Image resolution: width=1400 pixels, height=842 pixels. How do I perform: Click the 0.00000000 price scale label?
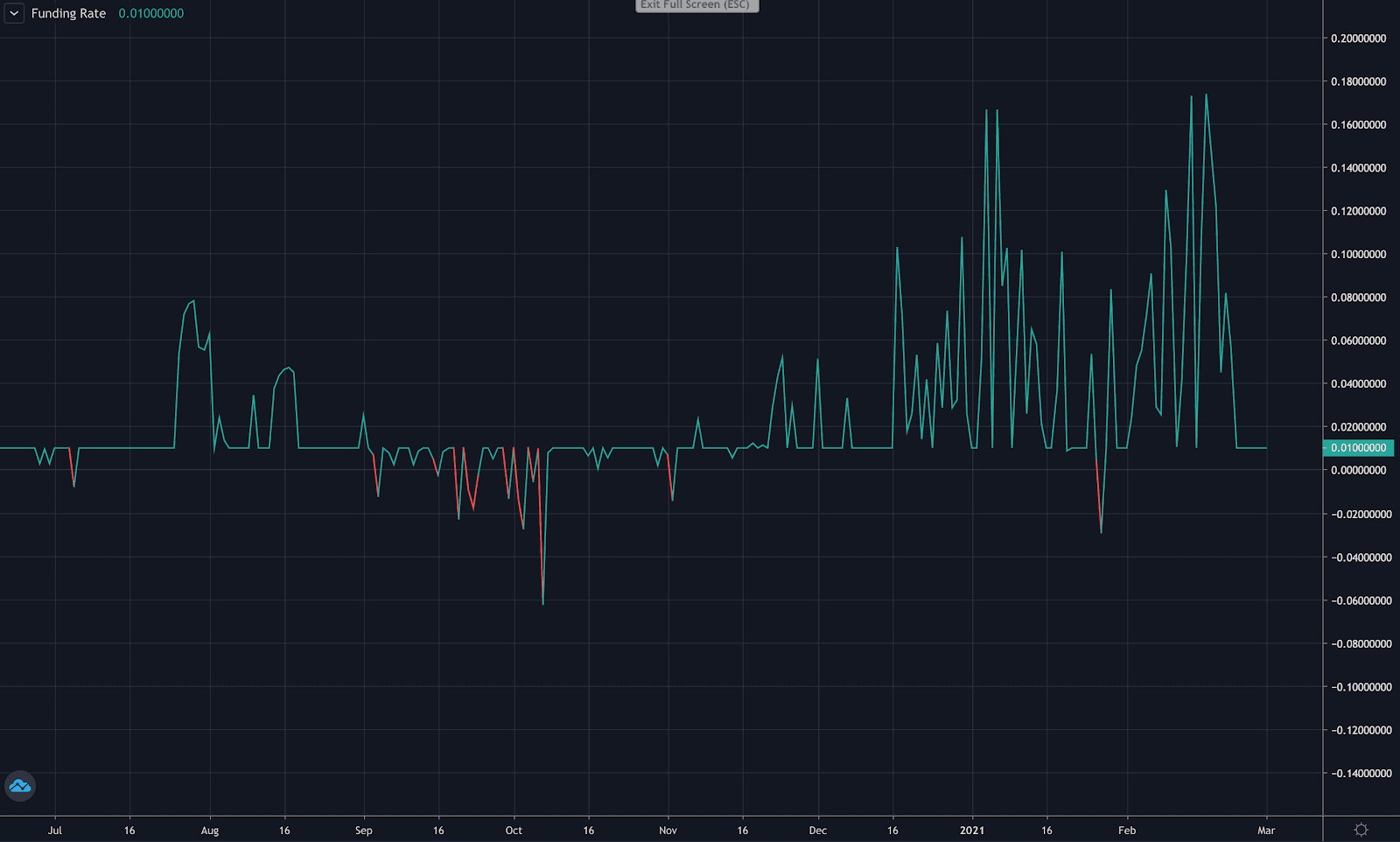coord(1358,470)
